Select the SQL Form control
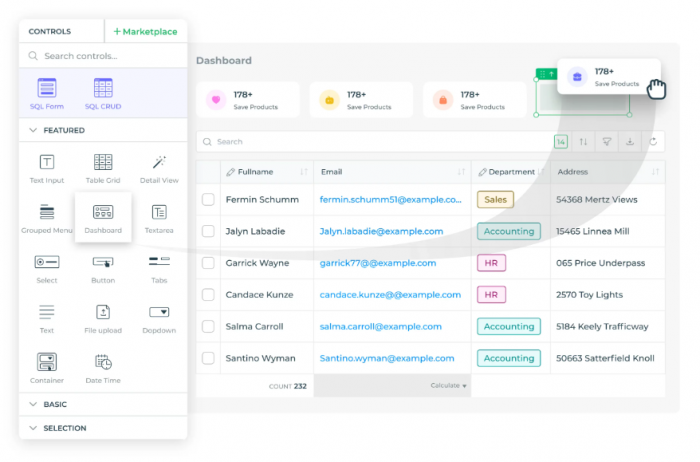700x462 pixels. [47, 94]
